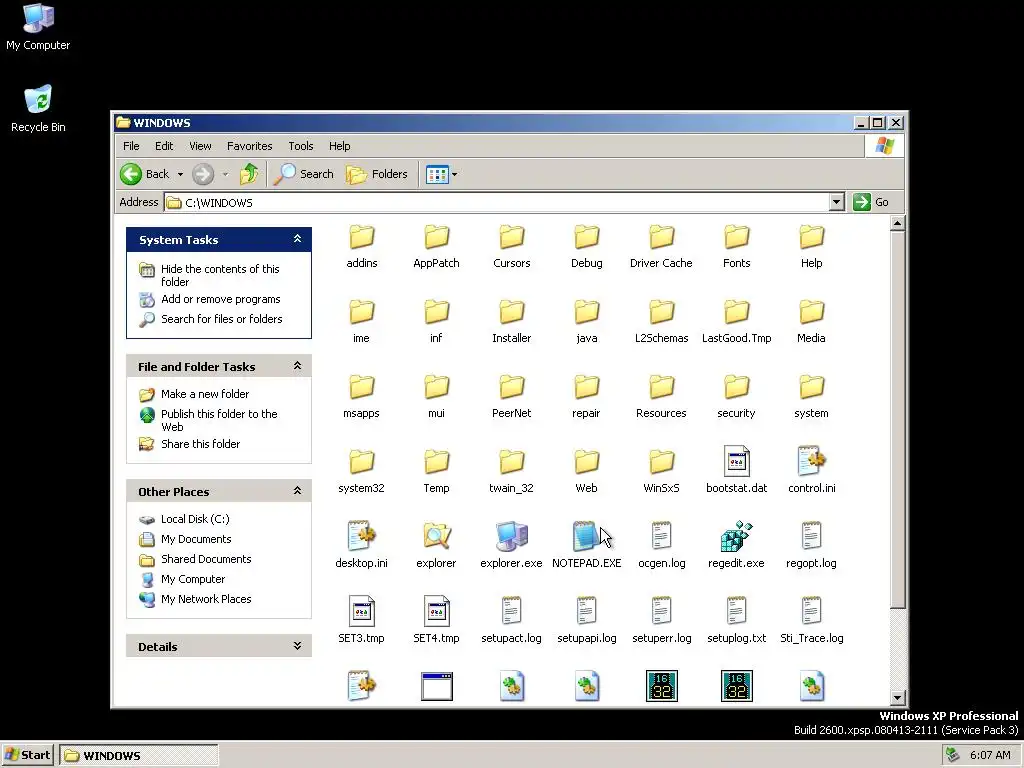Open Local Disk (C:) in Other Places

195,519
